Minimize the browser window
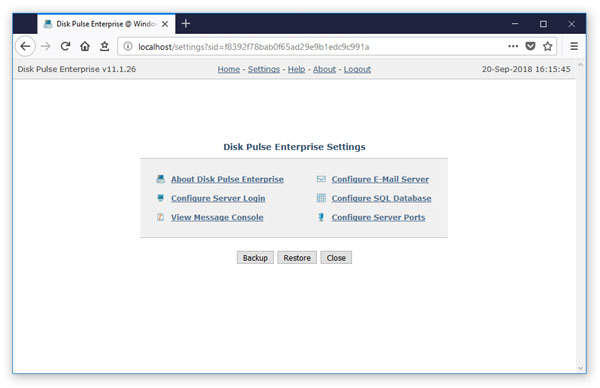Image resolution: width=600 pixels, height=388 pixels. 515,24
